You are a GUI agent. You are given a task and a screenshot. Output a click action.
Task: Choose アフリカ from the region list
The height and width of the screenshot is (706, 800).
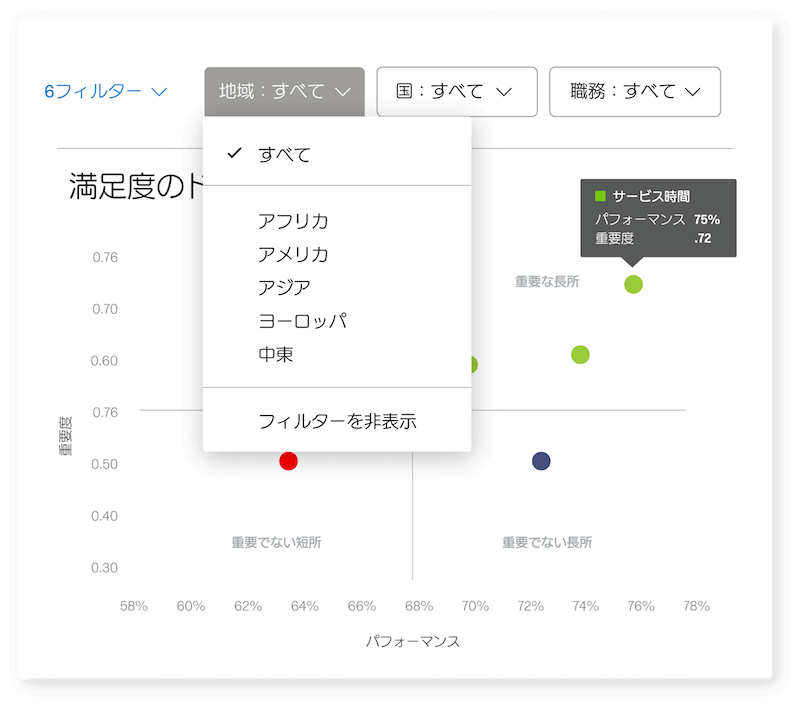pyautogui.click(x=293, y=221)
